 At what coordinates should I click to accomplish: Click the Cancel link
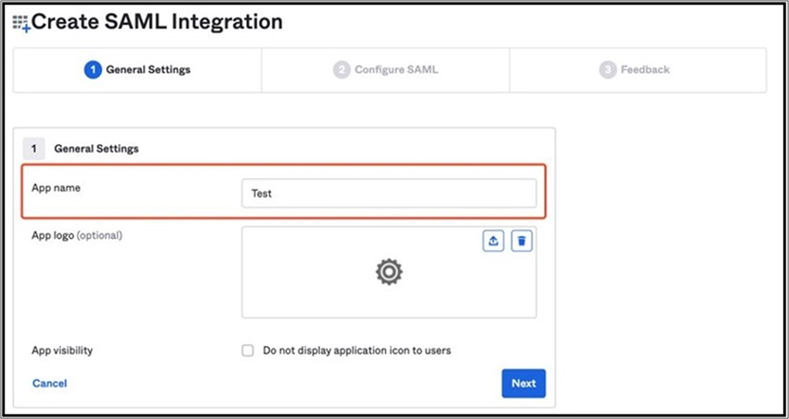(x=49, y=383)
